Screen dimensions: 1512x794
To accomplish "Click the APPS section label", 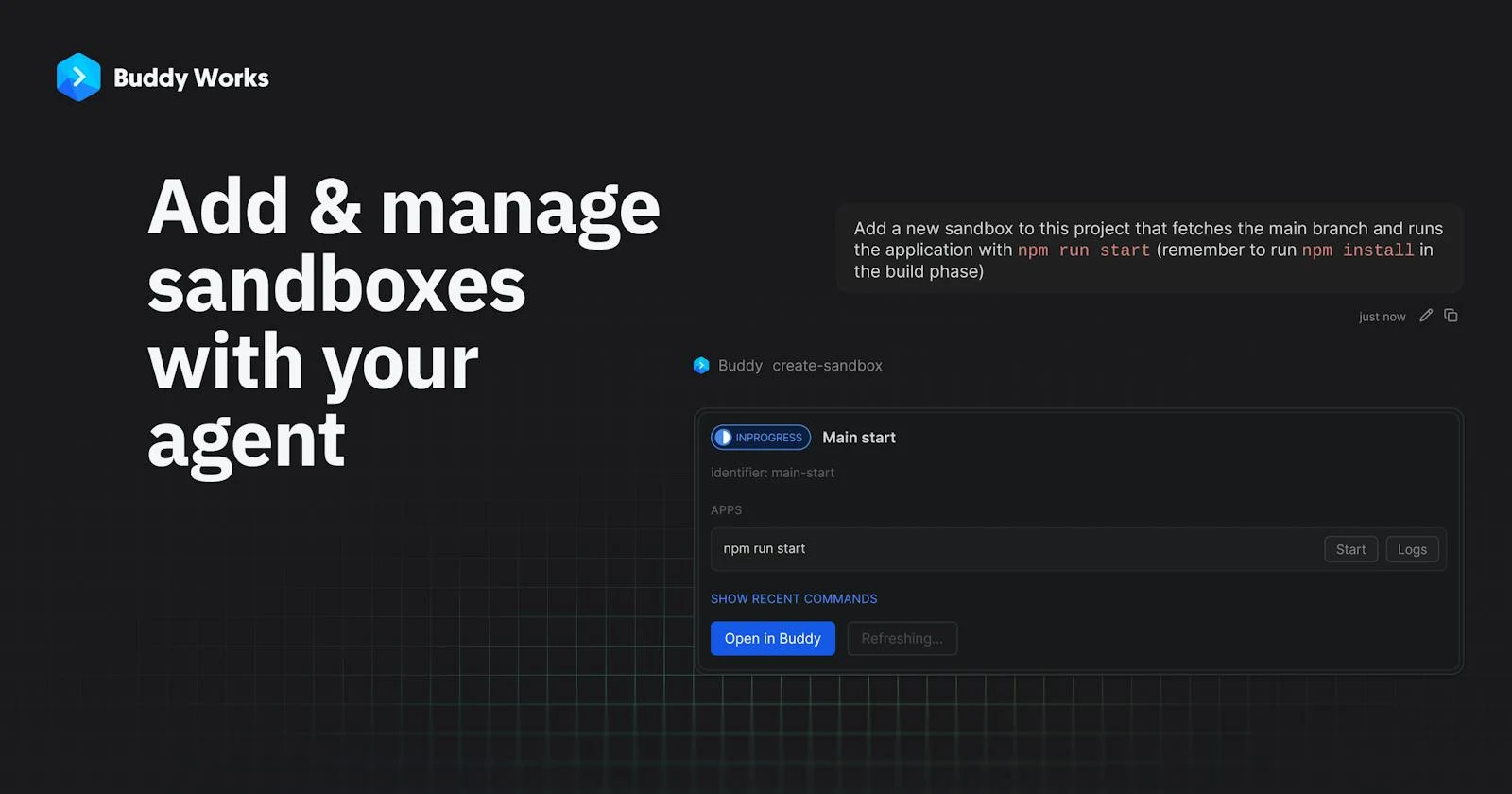I will (726, 509).
